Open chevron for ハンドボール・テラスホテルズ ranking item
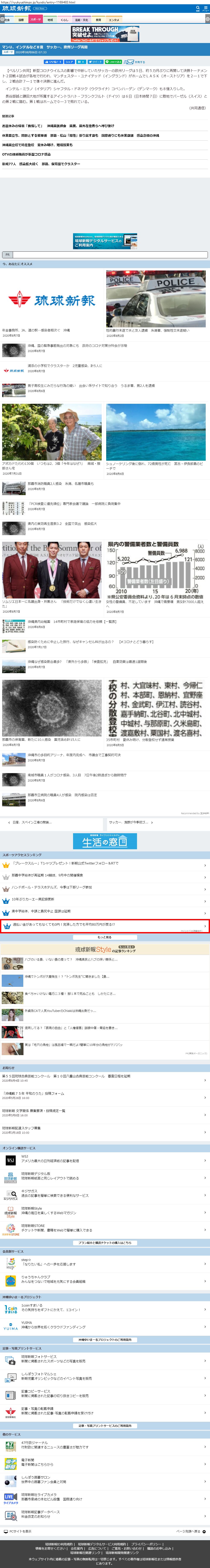210x1568 pixels. tap(204, 888)
